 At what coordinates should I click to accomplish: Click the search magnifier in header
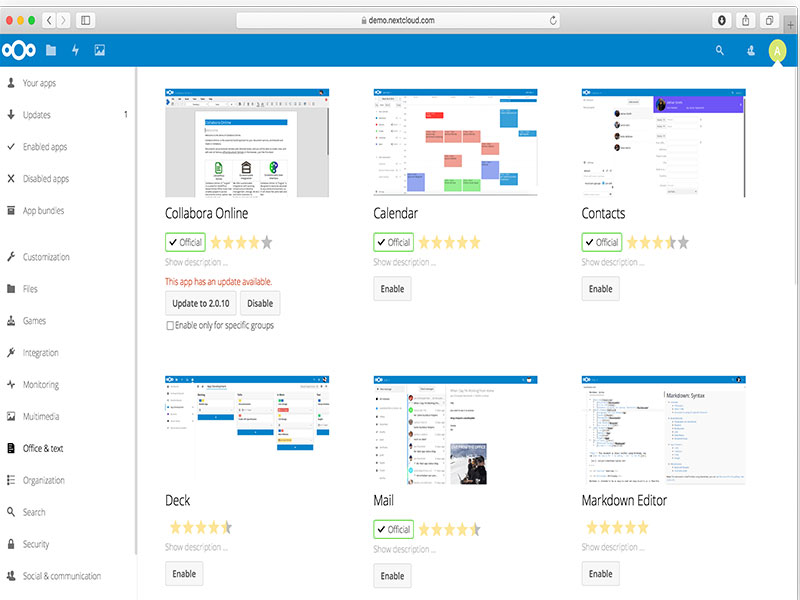[719, 50]
